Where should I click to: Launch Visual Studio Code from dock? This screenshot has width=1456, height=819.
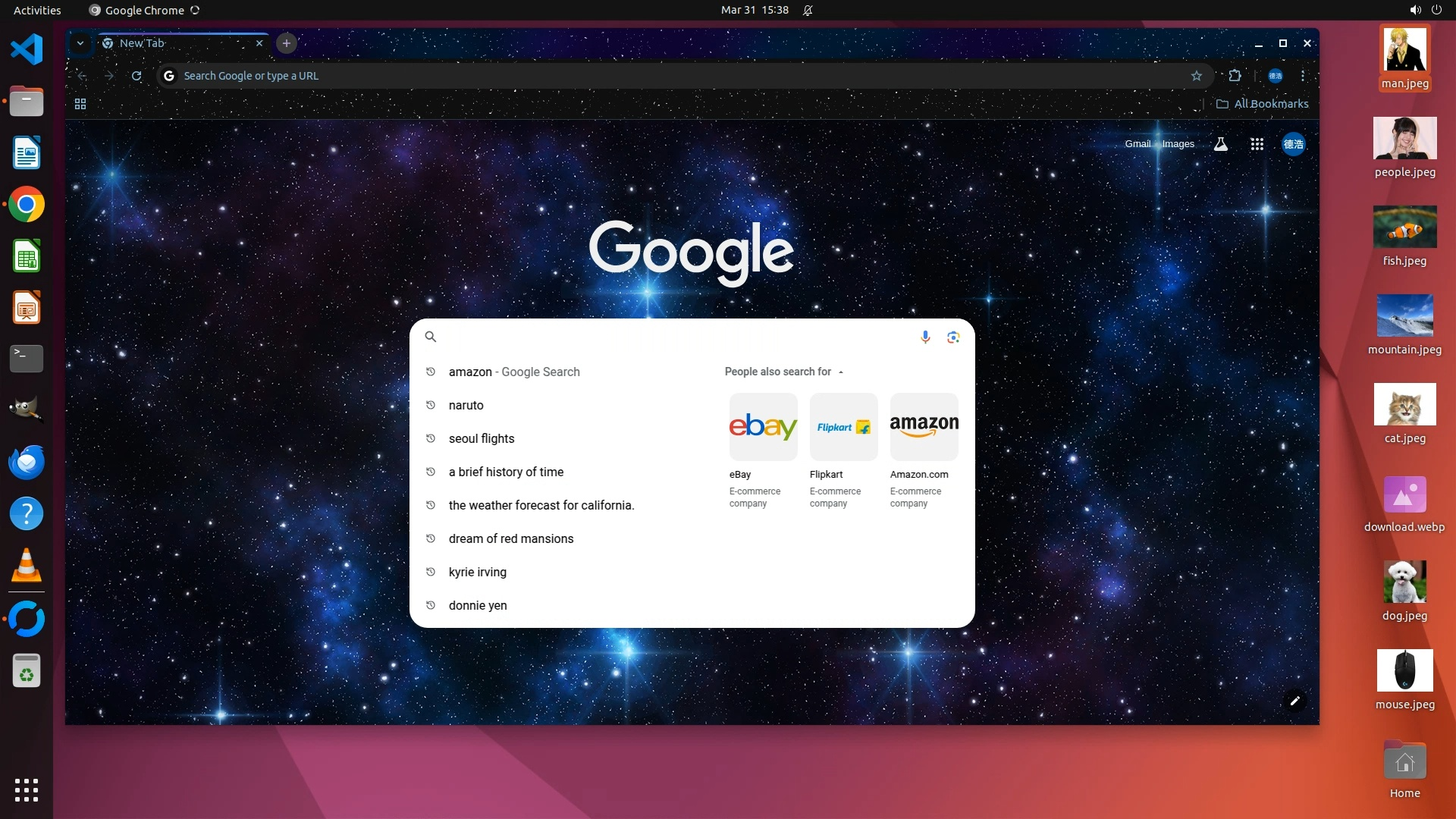coord(27,49)
